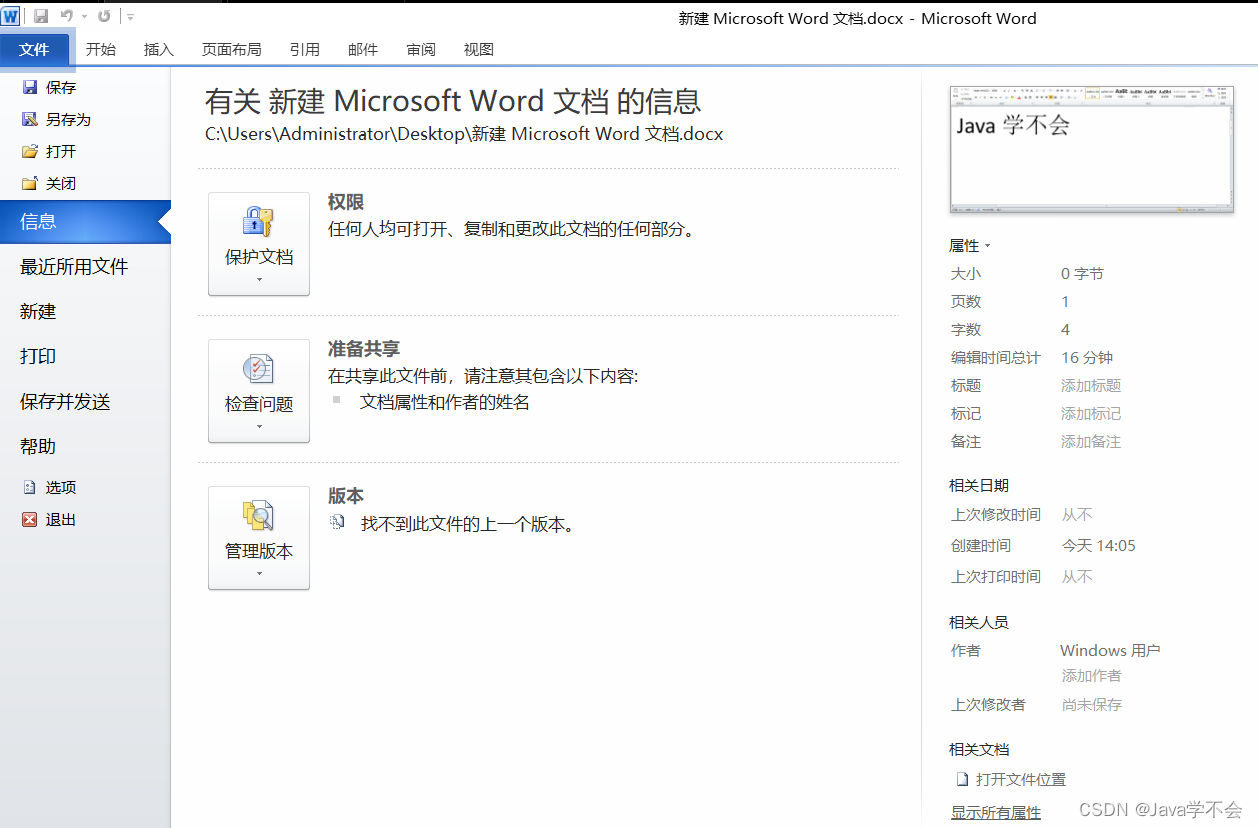The height and width of the screenshot is (828, 1258).
Task: Click the 保护文档 lock and key icon
Action: pyautogui.click(x=259, y=222)
